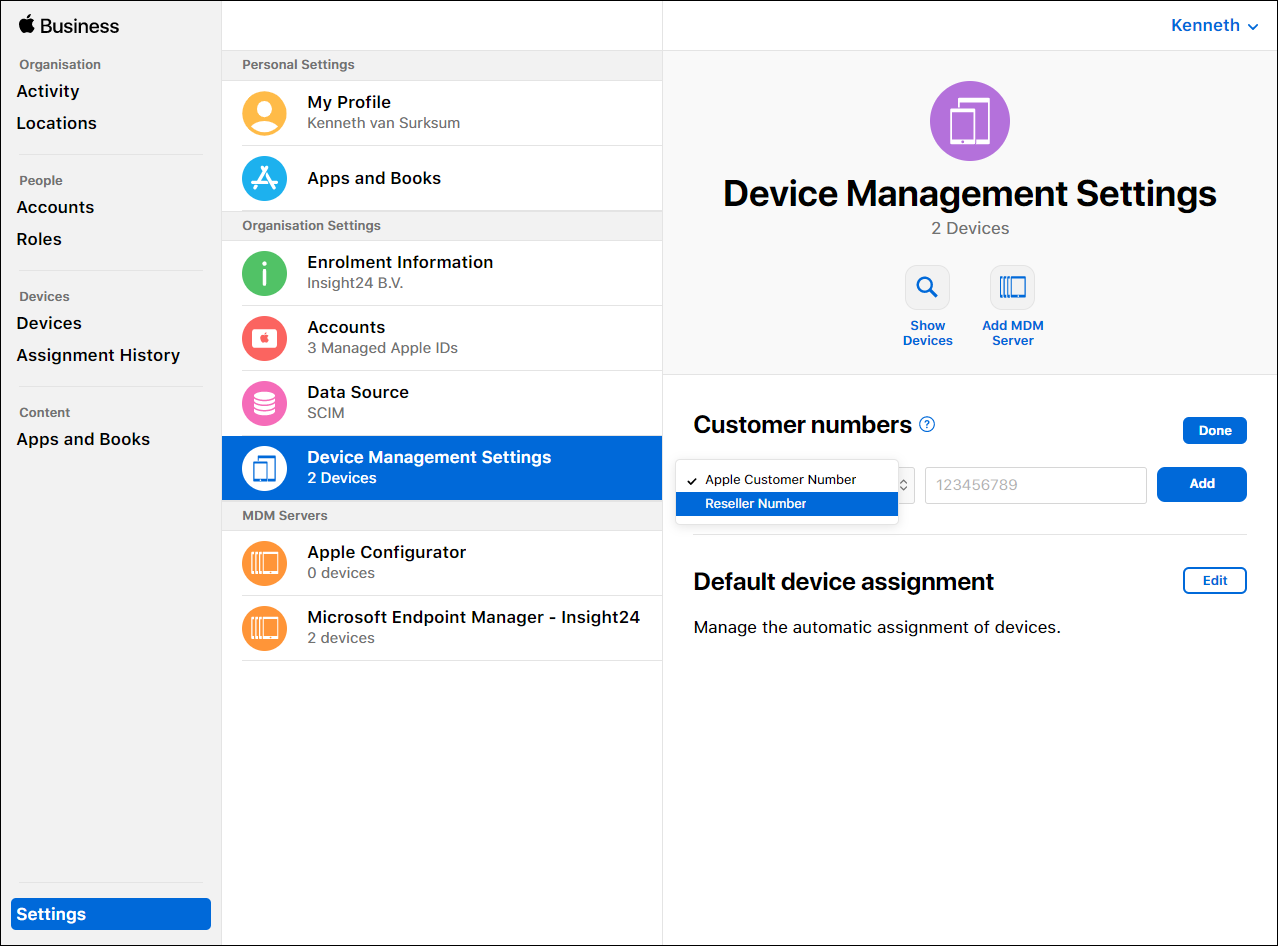Click the pink Data Source database icon
This screenshot has height=946, width=1278.
coord(264,403)
